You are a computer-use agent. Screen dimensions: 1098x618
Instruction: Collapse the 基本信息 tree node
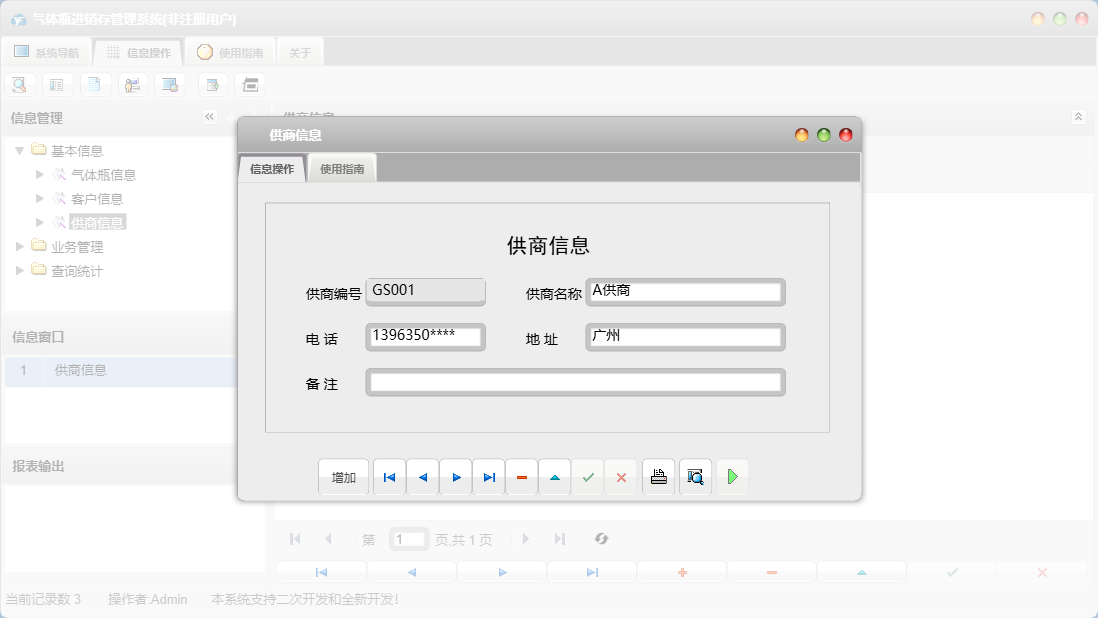[x=19, y=151]
